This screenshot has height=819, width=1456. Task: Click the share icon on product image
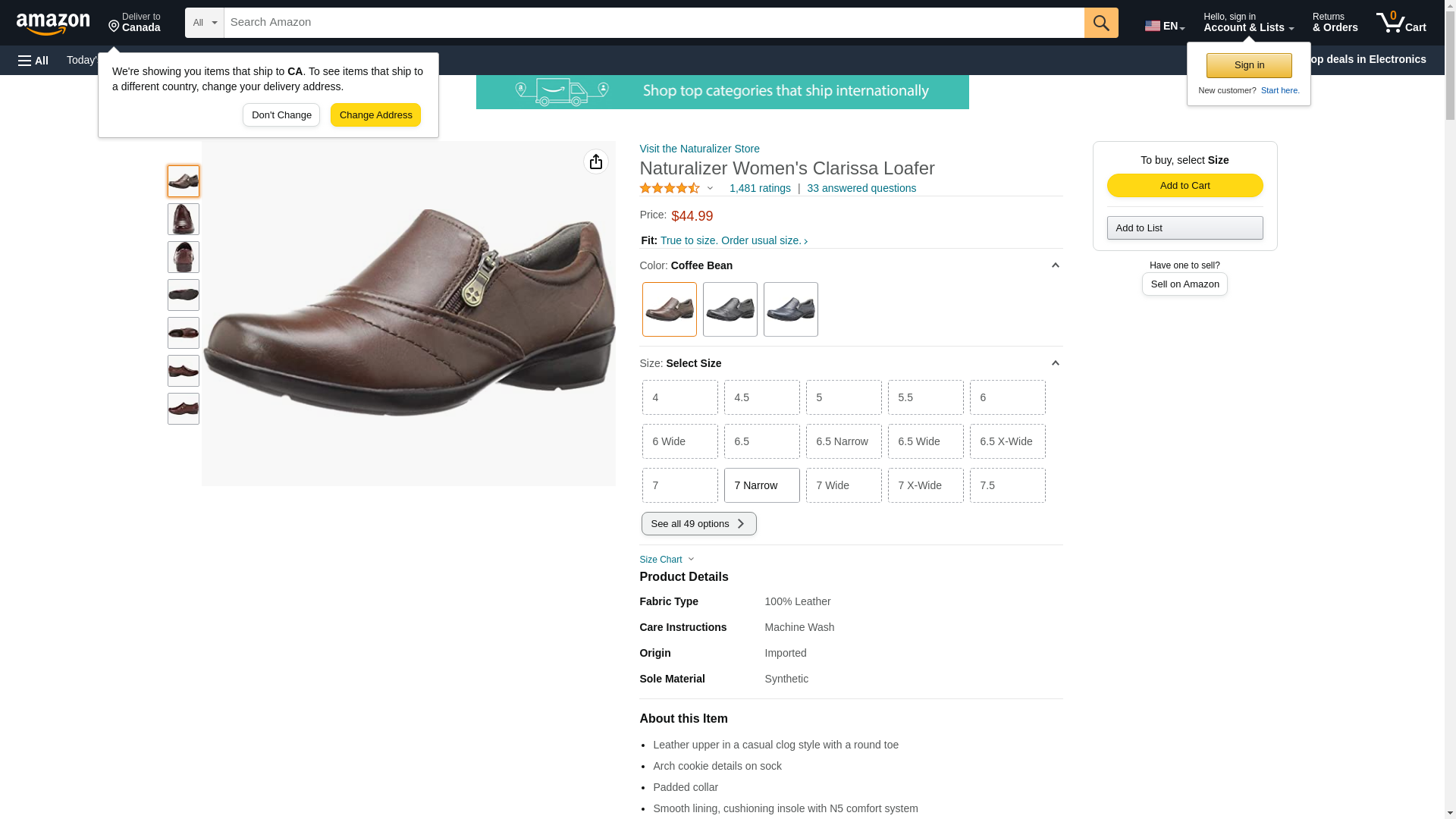595,162
